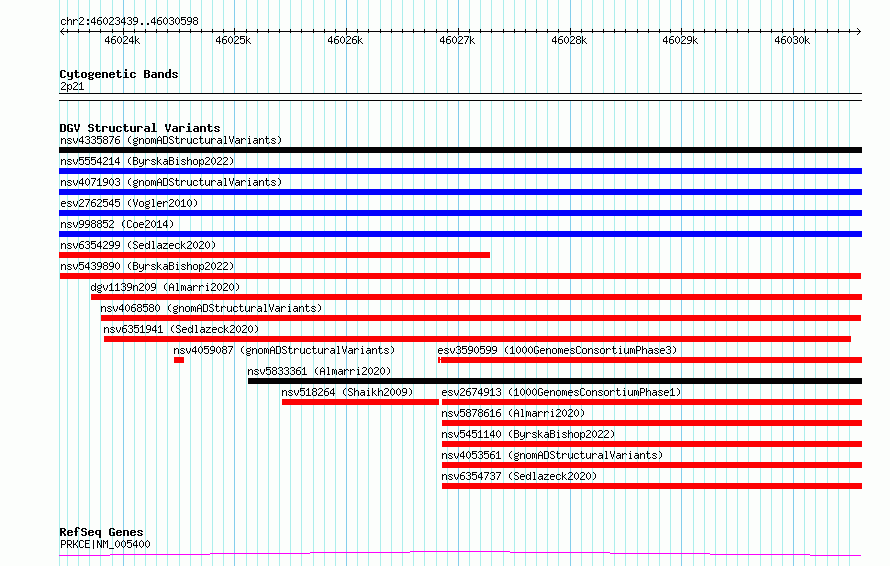890x566 pixels.
Task: Select the red bar under nsv4053561
Action: (652, 465)
